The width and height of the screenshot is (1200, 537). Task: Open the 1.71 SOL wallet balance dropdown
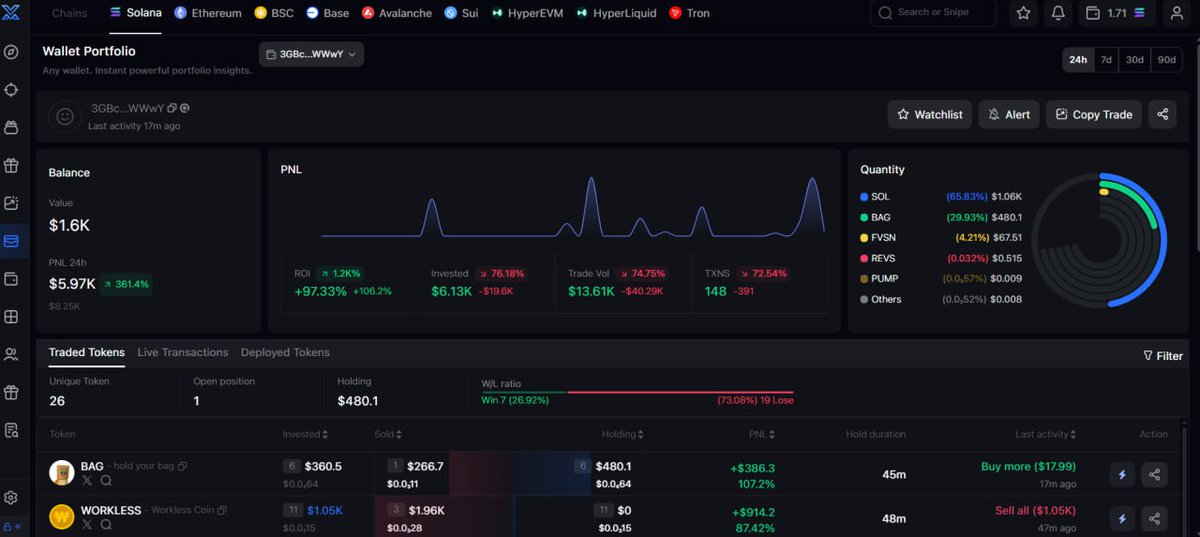coord(1118,13)
